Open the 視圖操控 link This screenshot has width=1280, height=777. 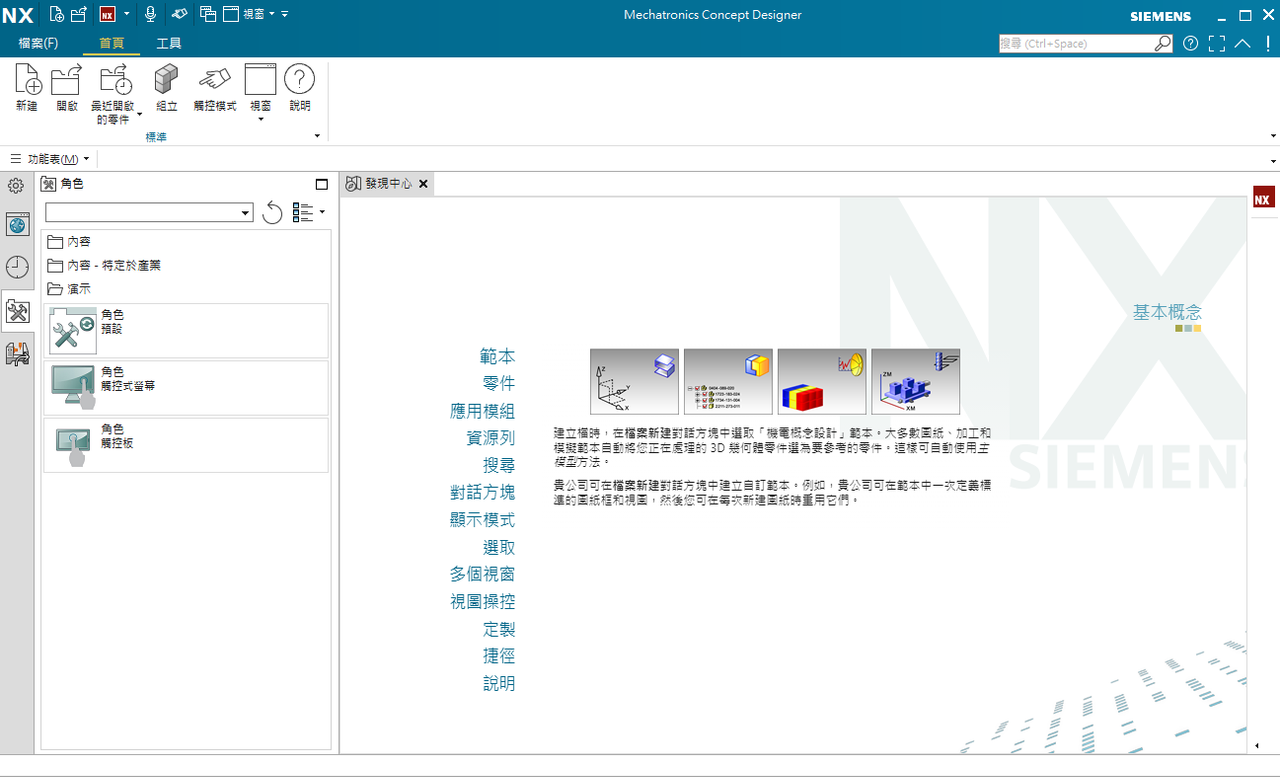tap(482, 601)
